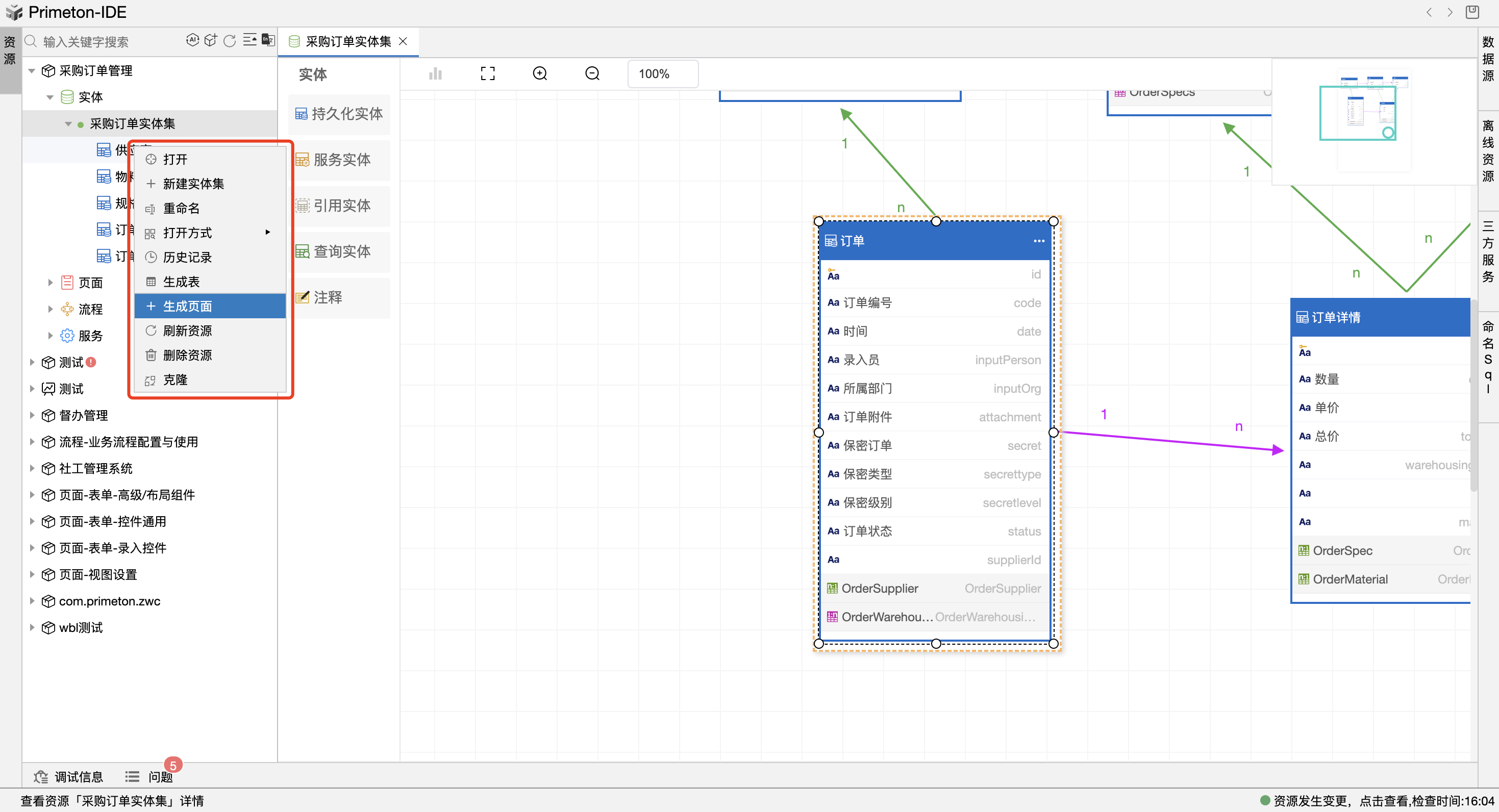This screenshot has height=812, width=1499.
Task: Click the 持久化实体 palette button
Action: [x=339, y=114]
